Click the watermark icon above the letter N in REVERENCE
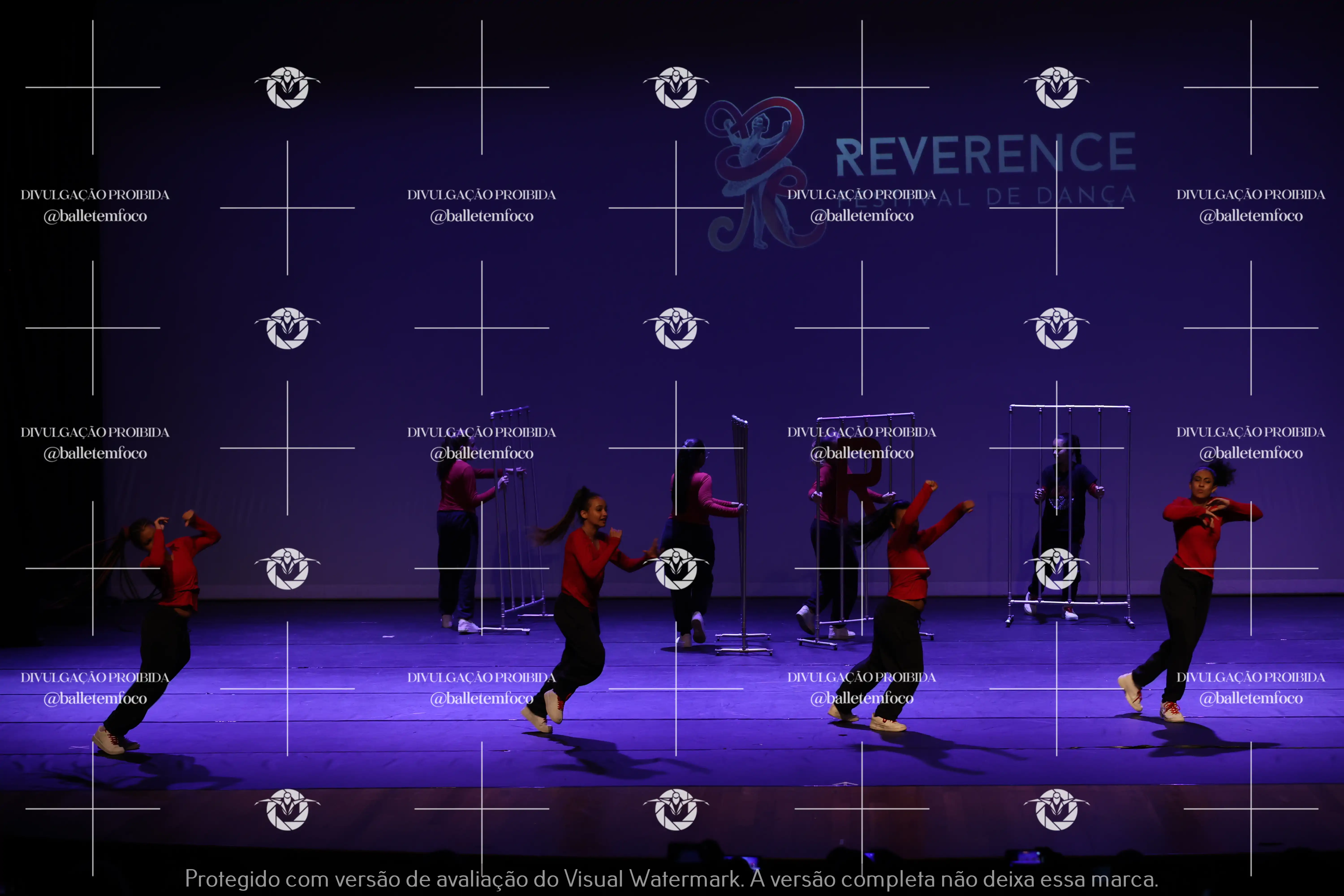1344x896 pixels. [1057, 87]
